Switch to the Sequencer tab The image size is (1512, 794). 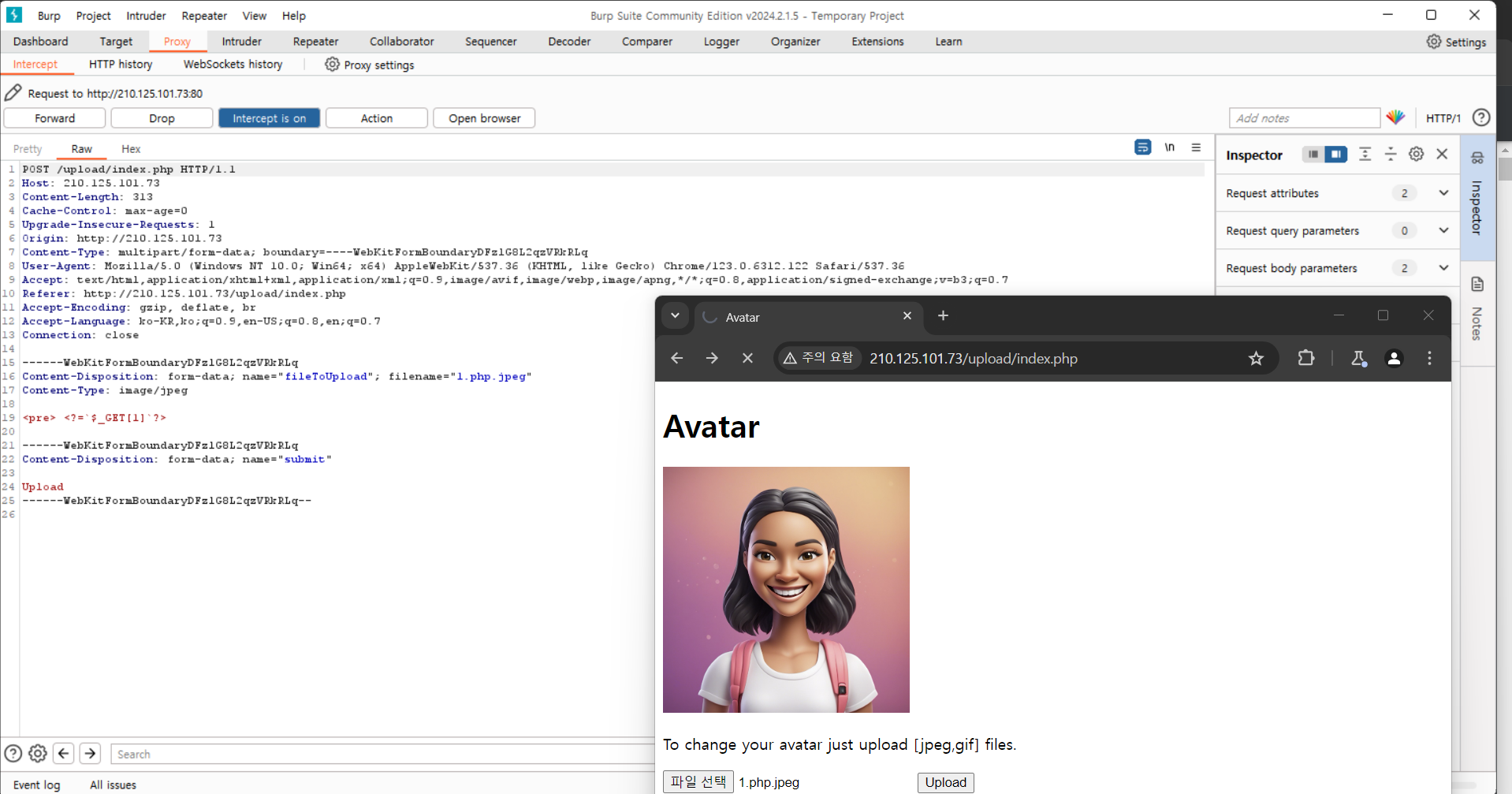(x=490, y=42)
